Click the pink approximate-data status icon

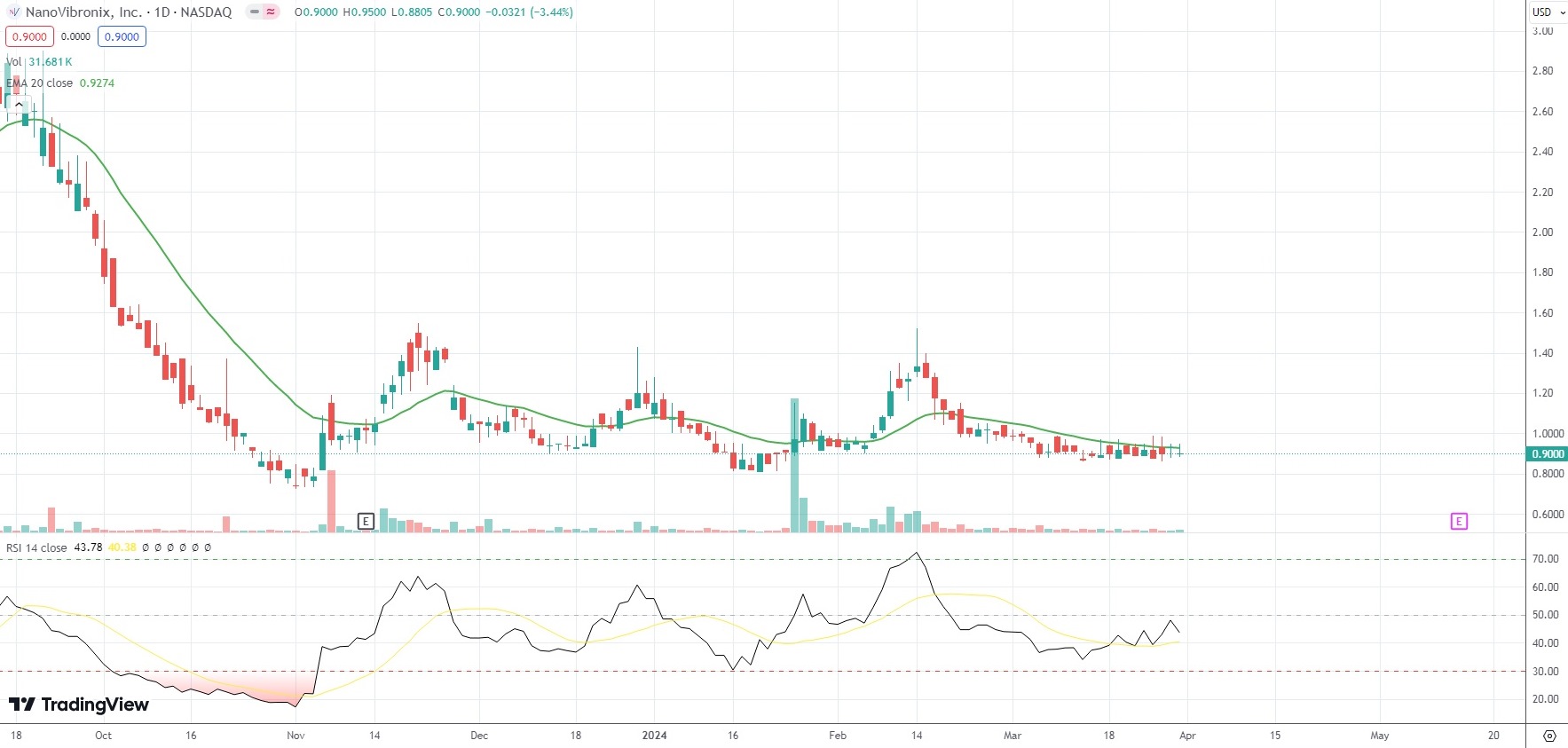[270, 12]
